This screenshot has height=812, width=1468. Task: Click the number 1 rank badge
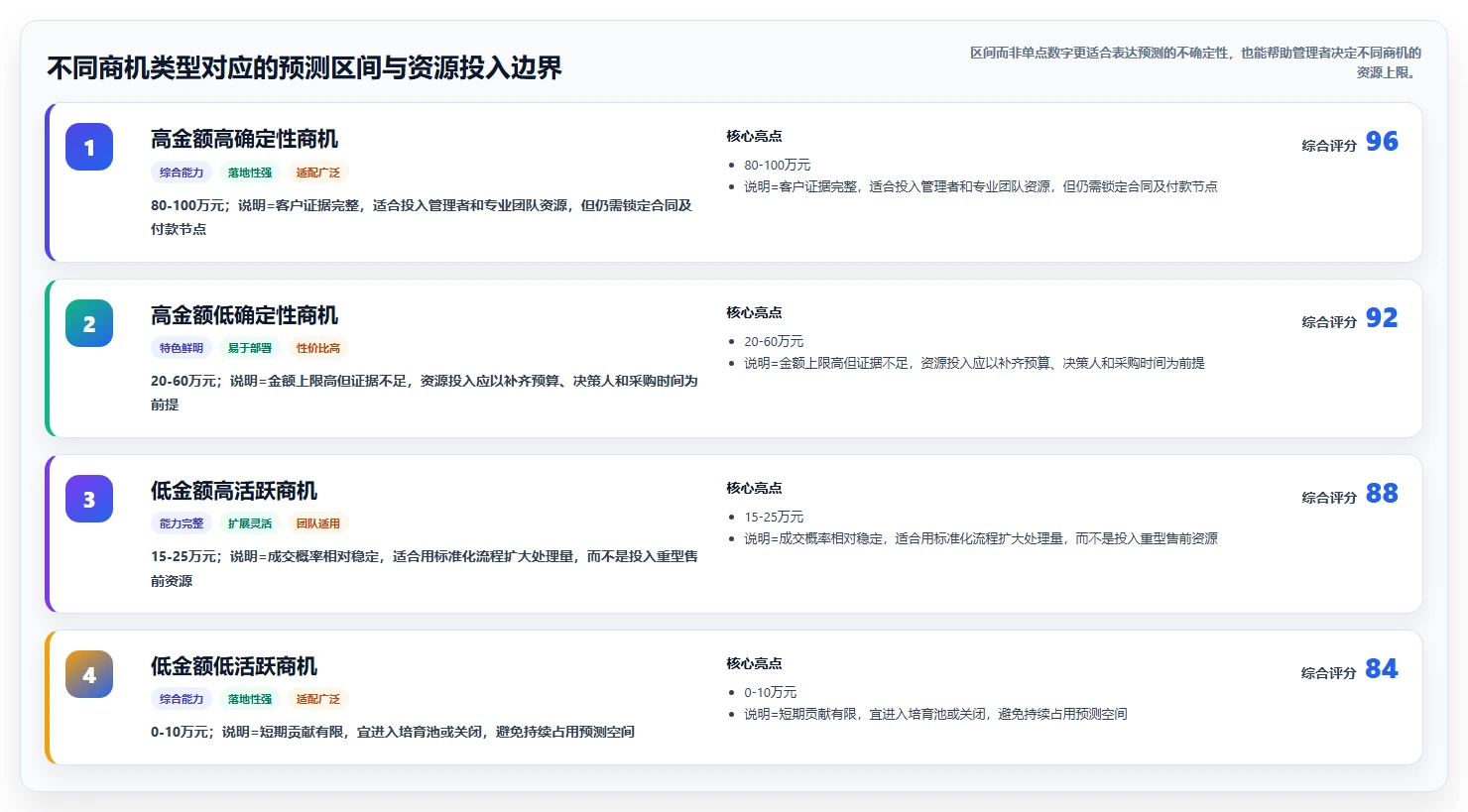pyautogui.click(x=89, y=148)
